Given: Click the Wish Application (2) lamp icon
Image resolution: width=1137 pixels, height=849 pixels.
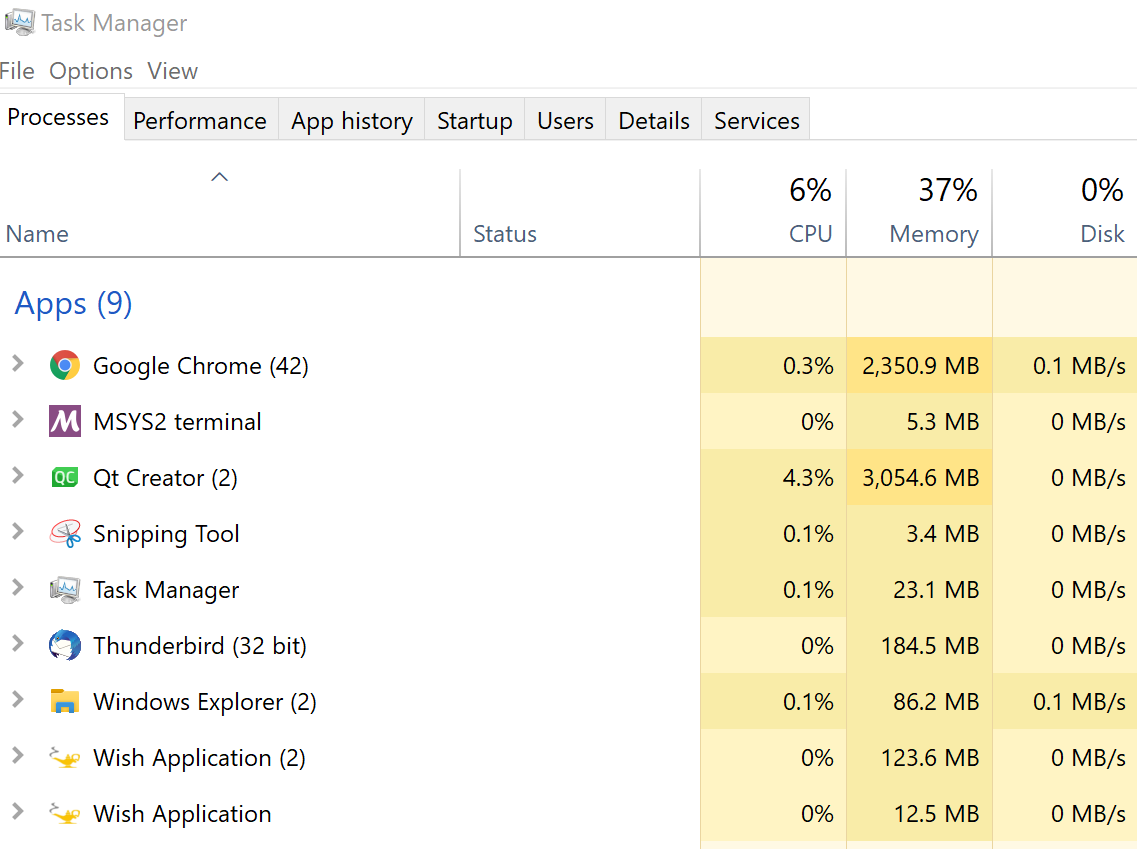Looking at the screenshot, I should pos(65,758).
